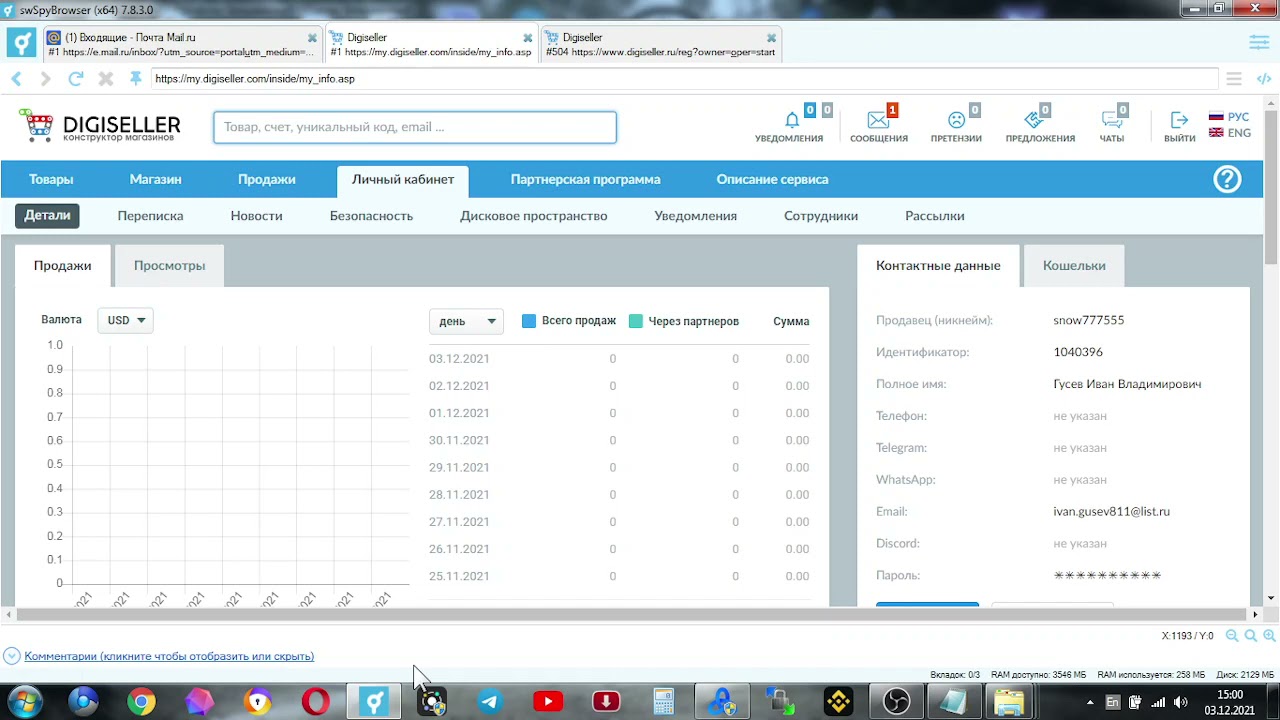
Task: Switch language to РУС
Action: tap(1229, 117)
